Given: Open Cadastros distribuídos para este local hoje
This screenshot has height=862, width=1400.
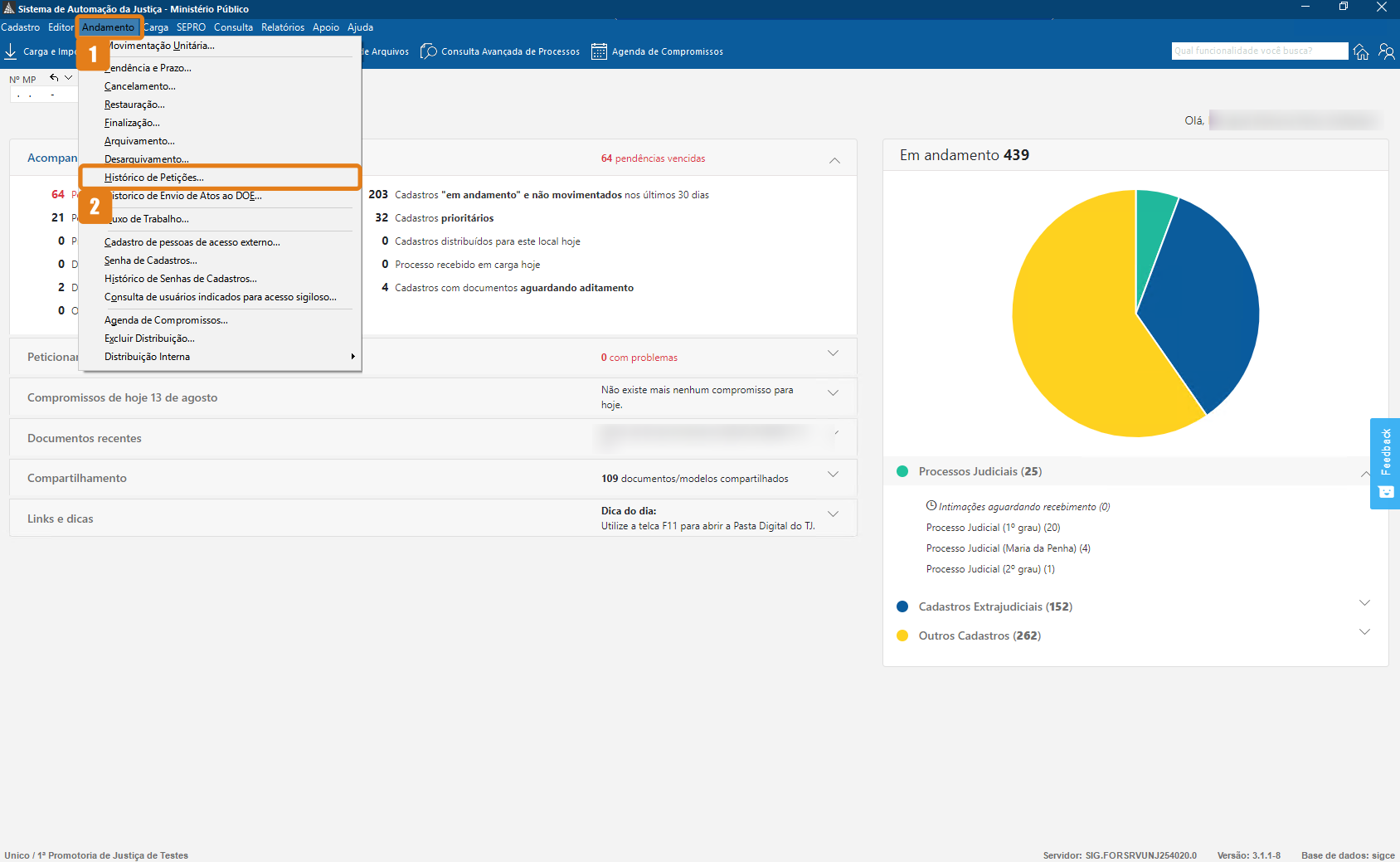Looking at the screenshot, I should (487, 241).
